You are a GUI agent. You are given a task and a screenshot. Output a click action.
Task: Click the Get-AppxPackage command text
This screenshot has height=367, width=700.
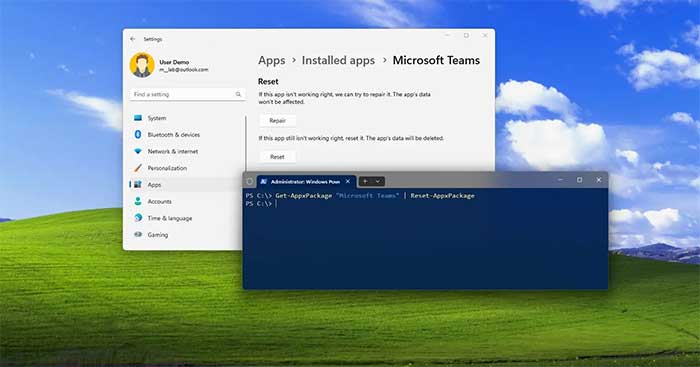coord(304,196)
